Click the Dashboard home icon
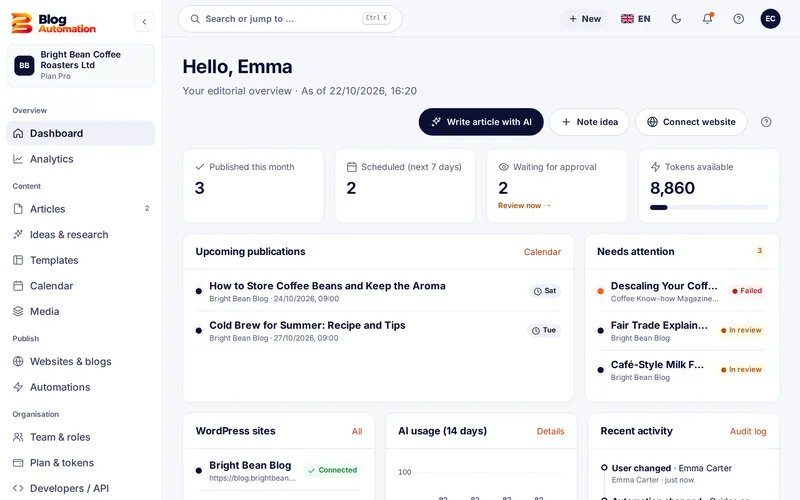This screenshot has width=800, height=500. [18, 133]
